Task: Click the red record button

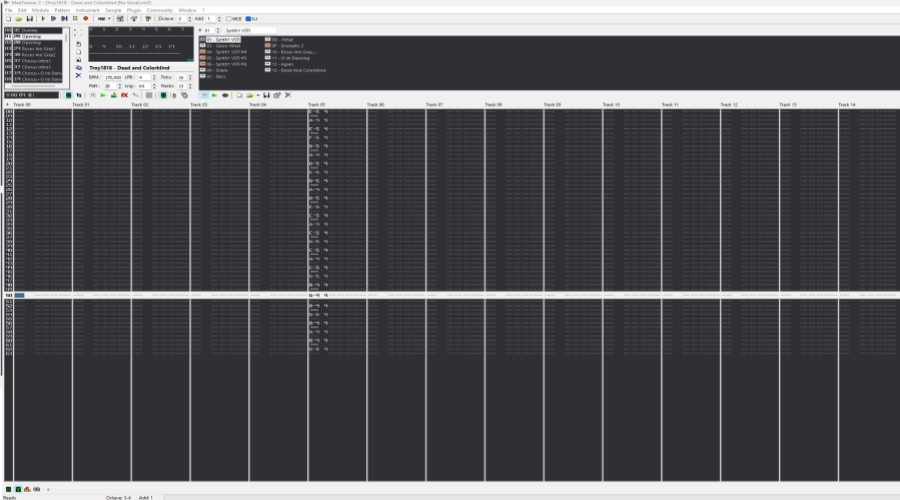Action: tap(86, 19)
